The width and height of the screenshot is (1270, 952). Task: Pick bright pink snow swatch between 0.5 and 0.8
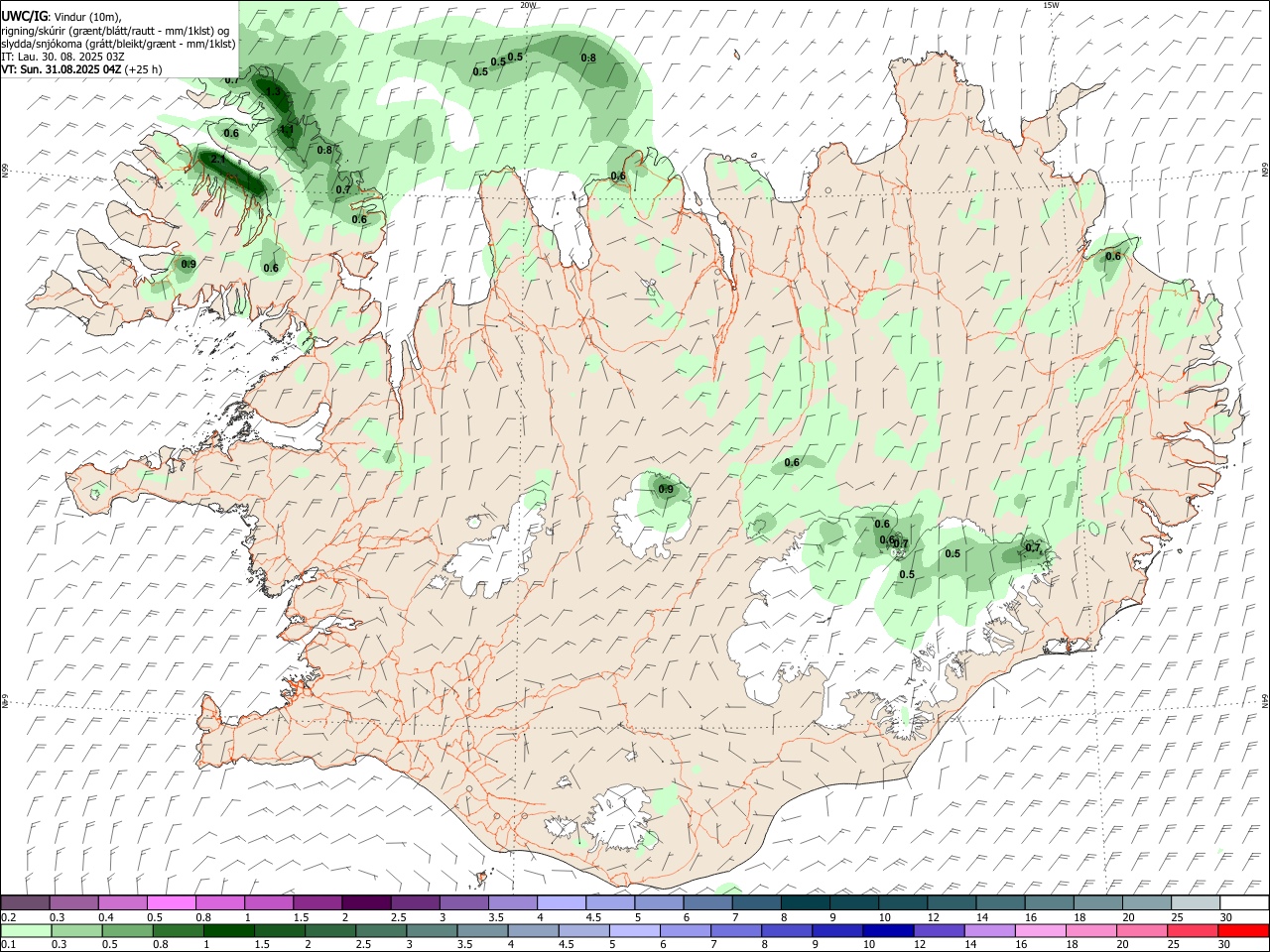(171, 902)
